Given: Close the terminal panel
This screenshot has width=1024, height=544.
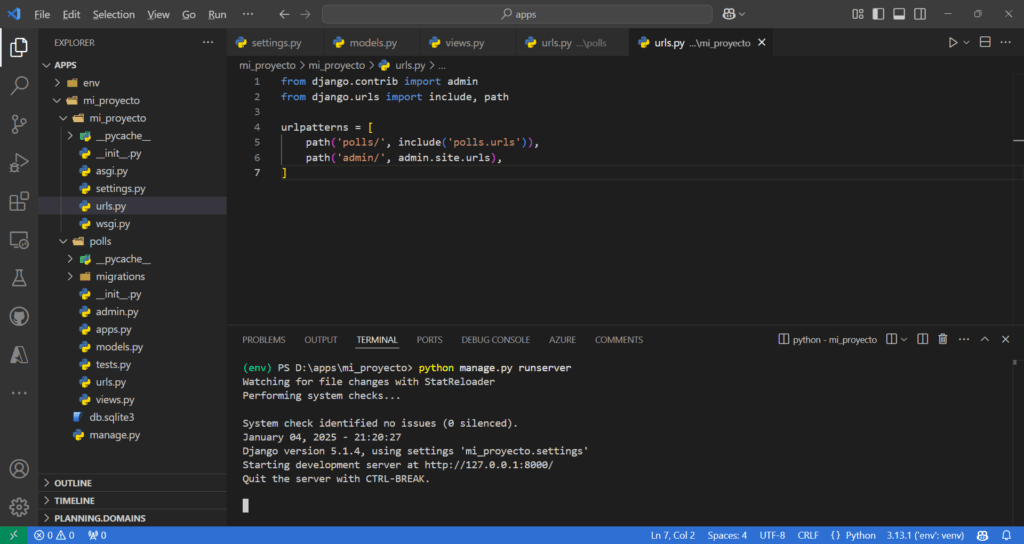Looking at the screenshot, I should [1006, 339].
